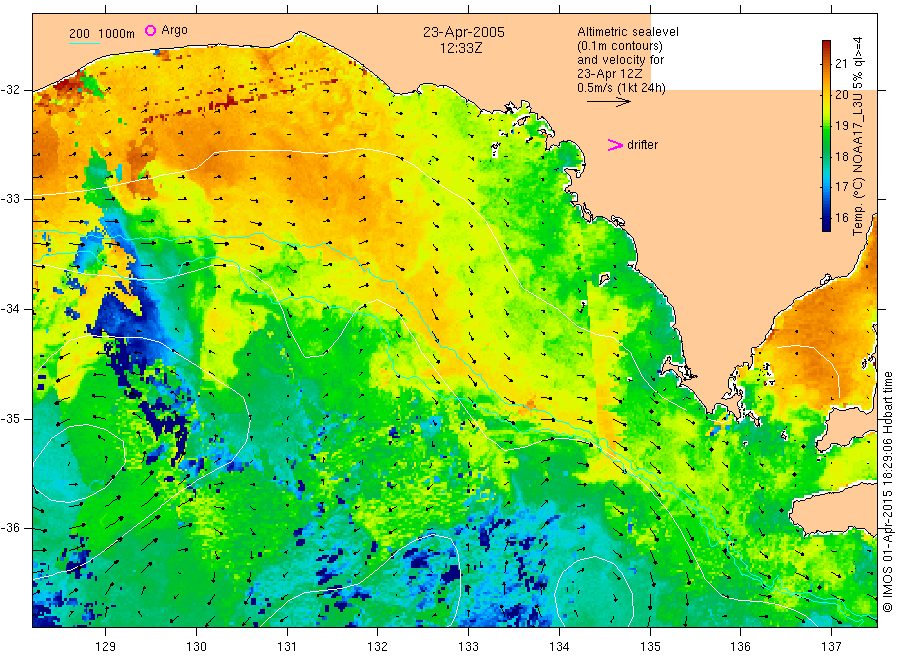Screen dimensions: 900x660
Task: Click the 18 value on color bar
Action: 841,156
